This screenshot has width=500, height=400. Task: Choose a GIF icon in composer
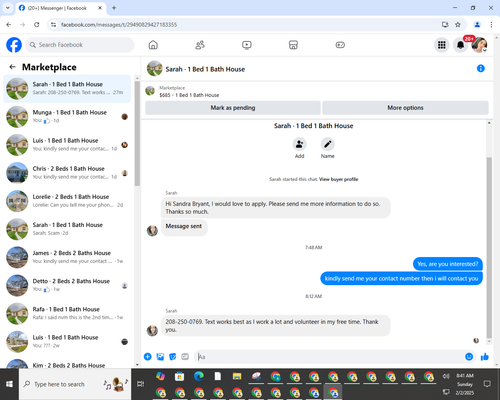click(x=185, y=357)
